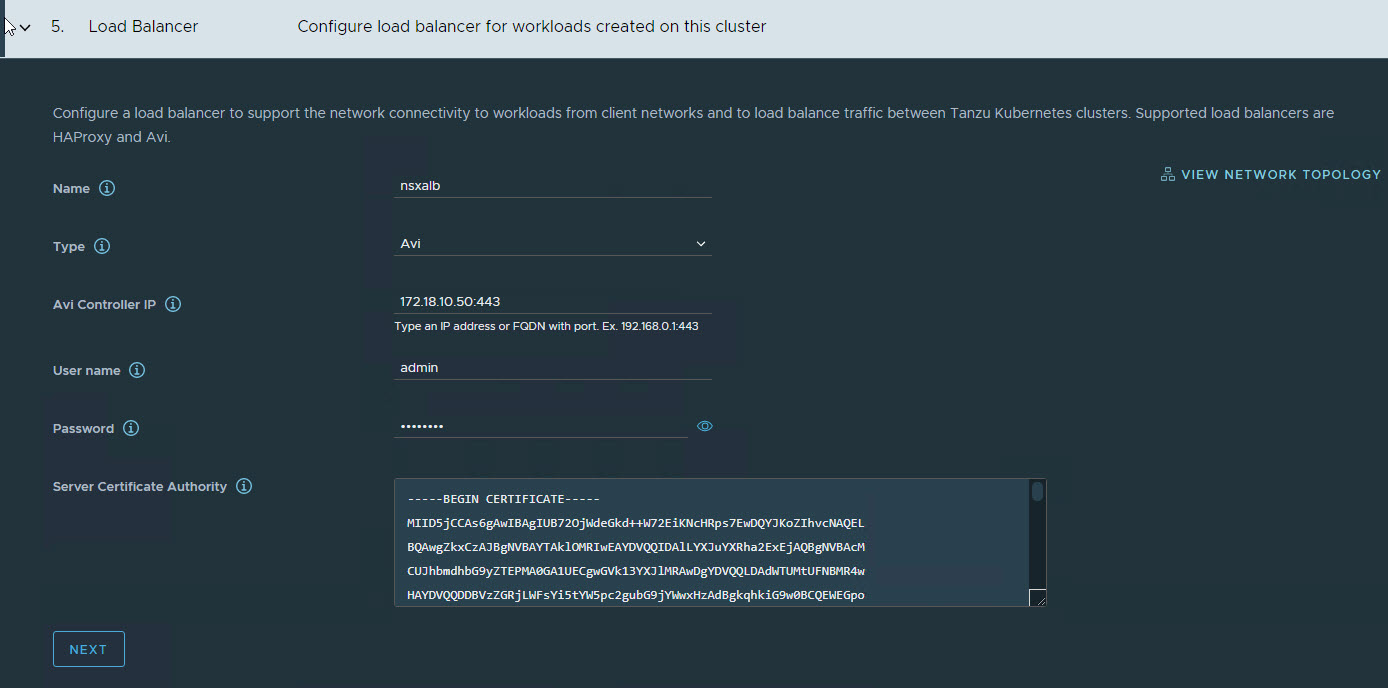This screenshot has width=1388, height=688.
Task: Select the Load Balancer step header title
Action: (143, 27)
